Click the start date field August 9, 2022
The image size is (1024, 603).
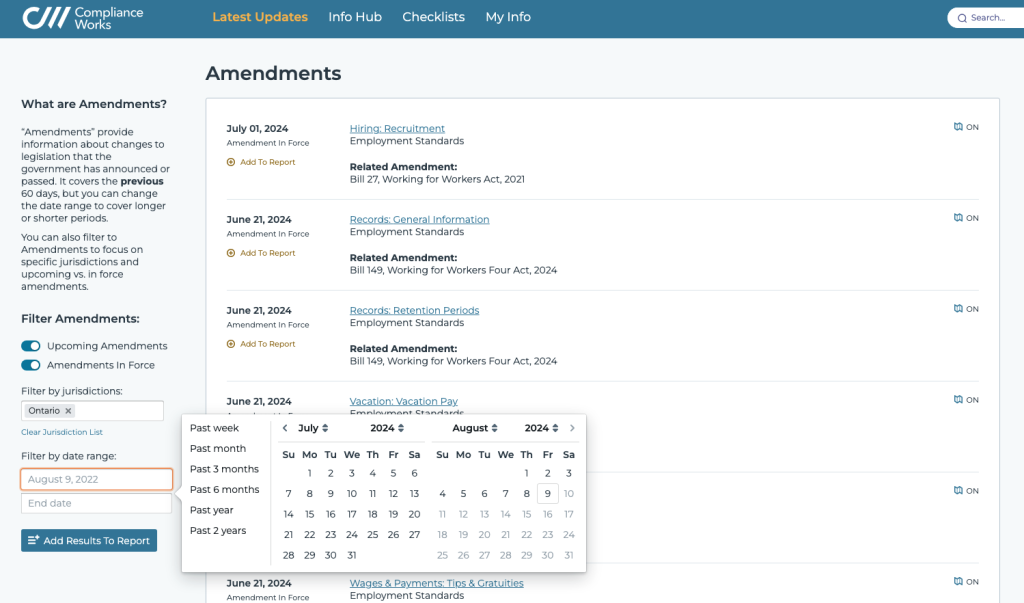tap(97, 479)
